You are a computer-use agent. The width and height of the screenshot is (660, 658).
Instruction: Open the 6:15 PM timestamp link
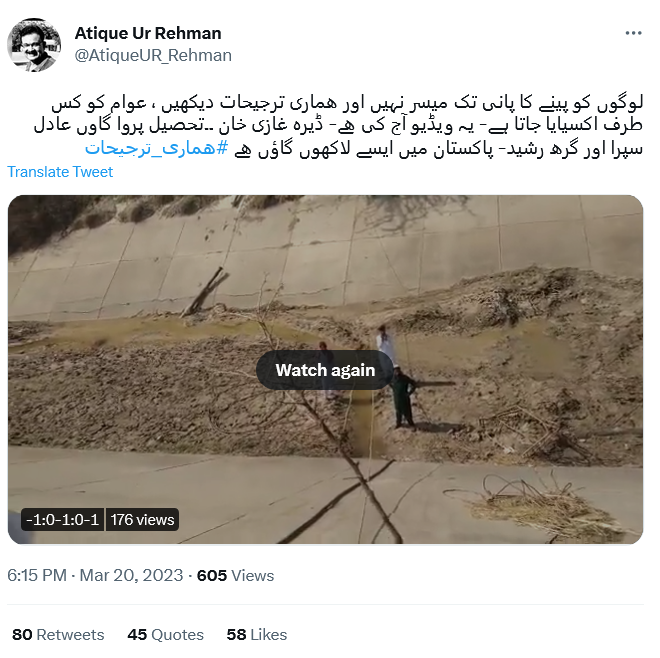37,575
